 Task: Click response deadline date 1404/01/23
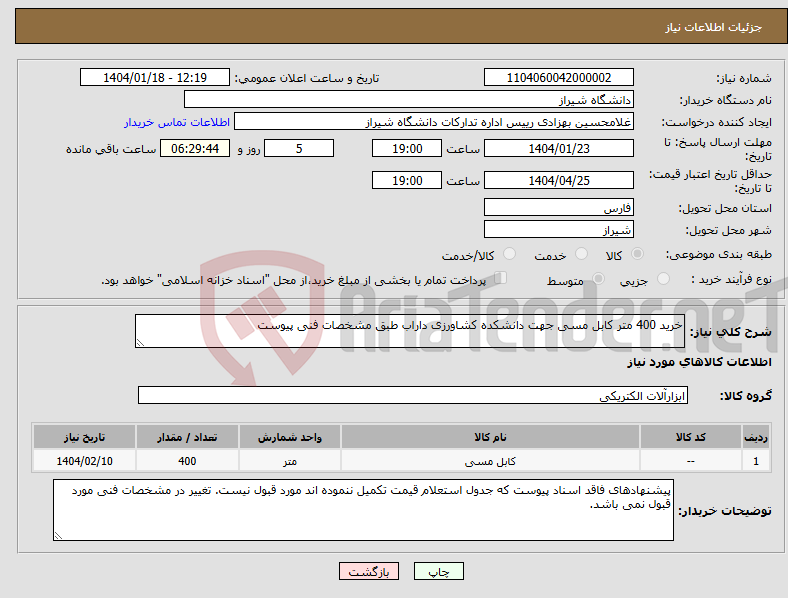[x=559, y=148]
